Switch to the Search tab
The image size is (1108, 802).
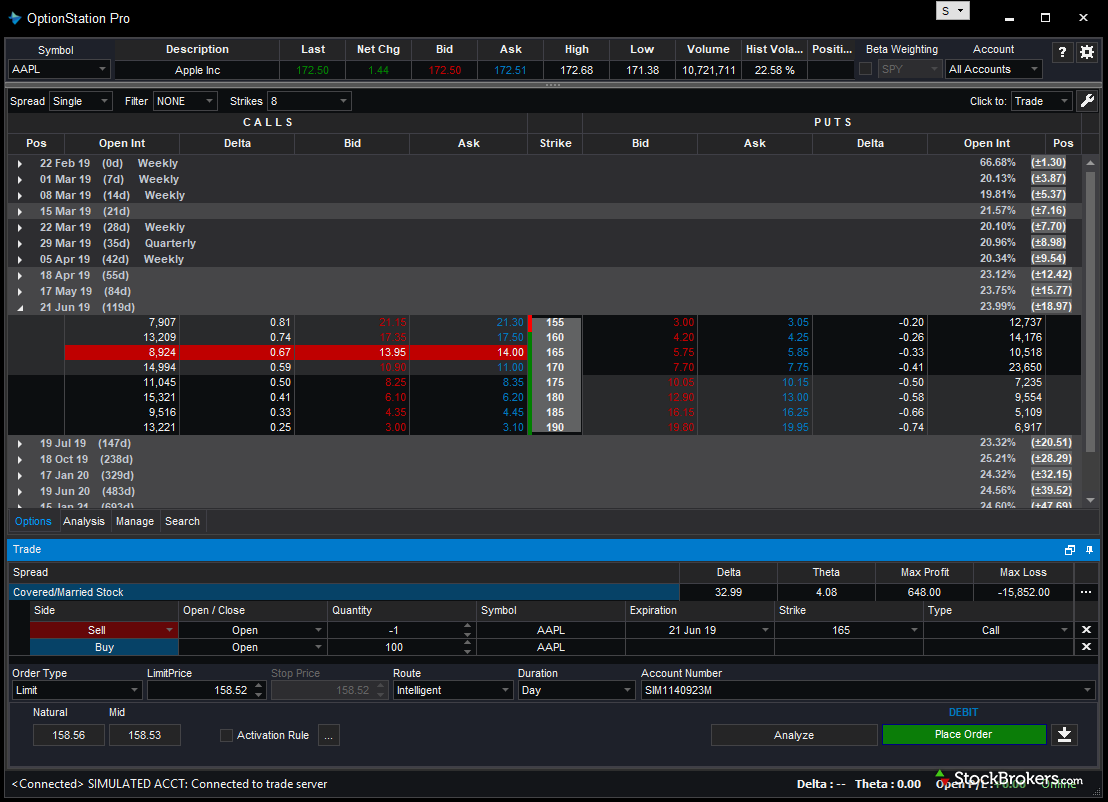[x=182, y=521]
